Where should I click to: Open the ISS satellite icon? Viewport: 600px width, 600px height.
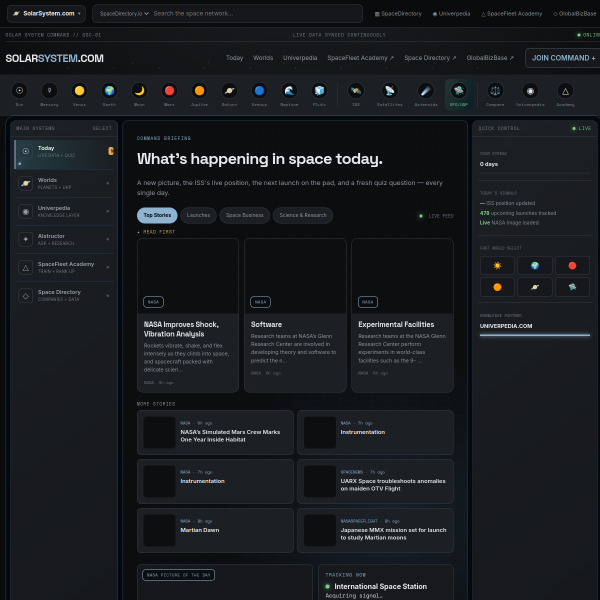coord(356,94)
